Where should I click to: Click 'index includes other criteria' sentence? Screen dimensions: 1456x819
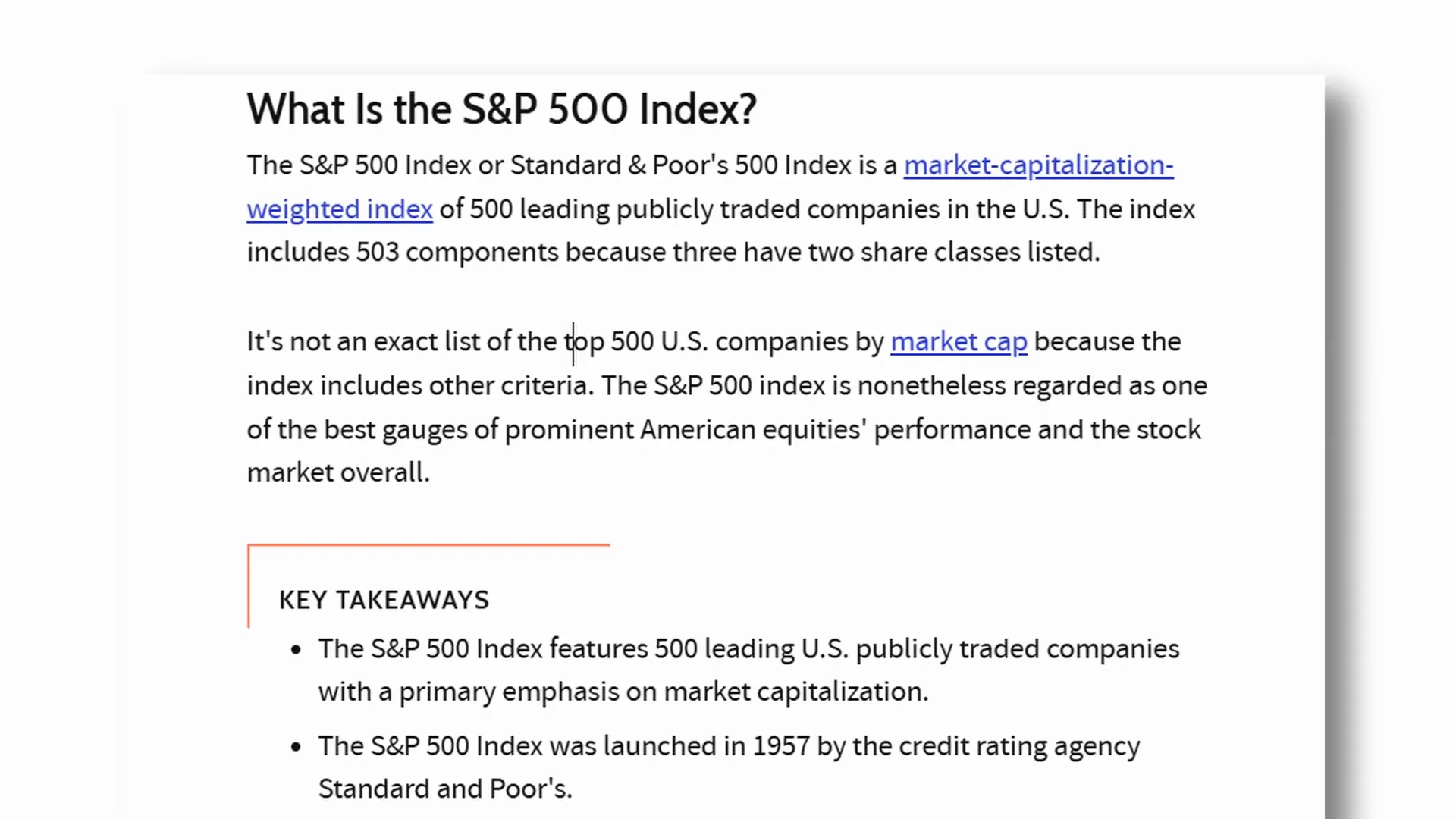coord(420,385)
